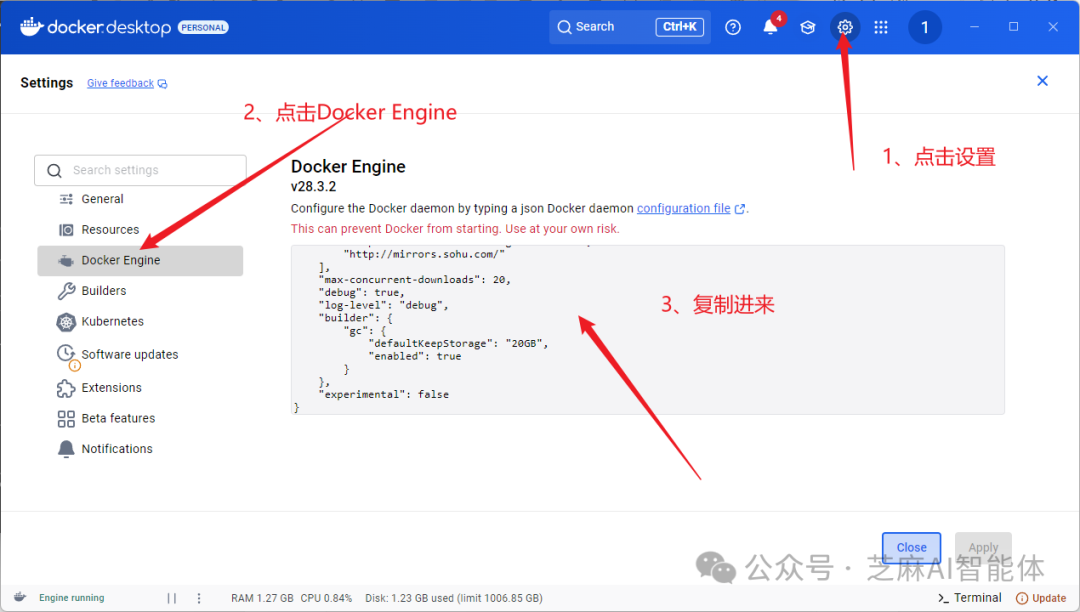Click the Notifications bell sidebar icon
The width and height of the screenshot is (1080, 612).
[x=66, y=449]
